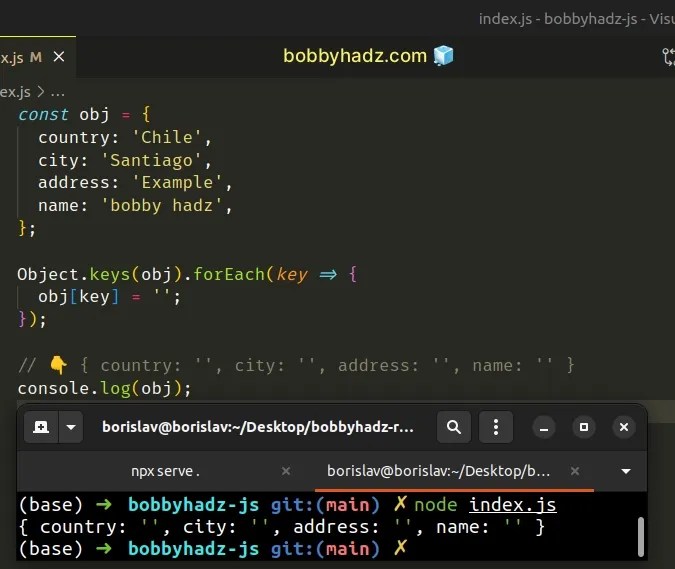Click the index.js breadcrumb path item

point(15,92)
